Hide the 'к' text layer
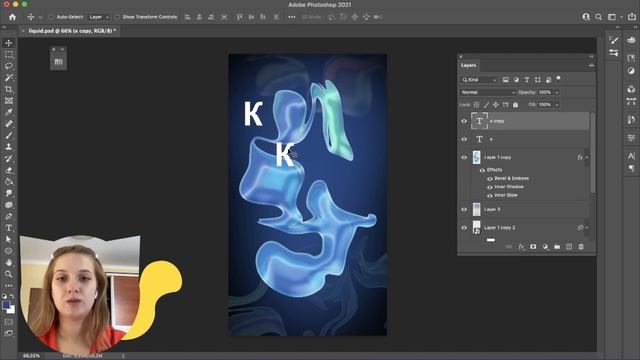The width and height of the screenshot is (640, 360). click(x=464, y=139)
